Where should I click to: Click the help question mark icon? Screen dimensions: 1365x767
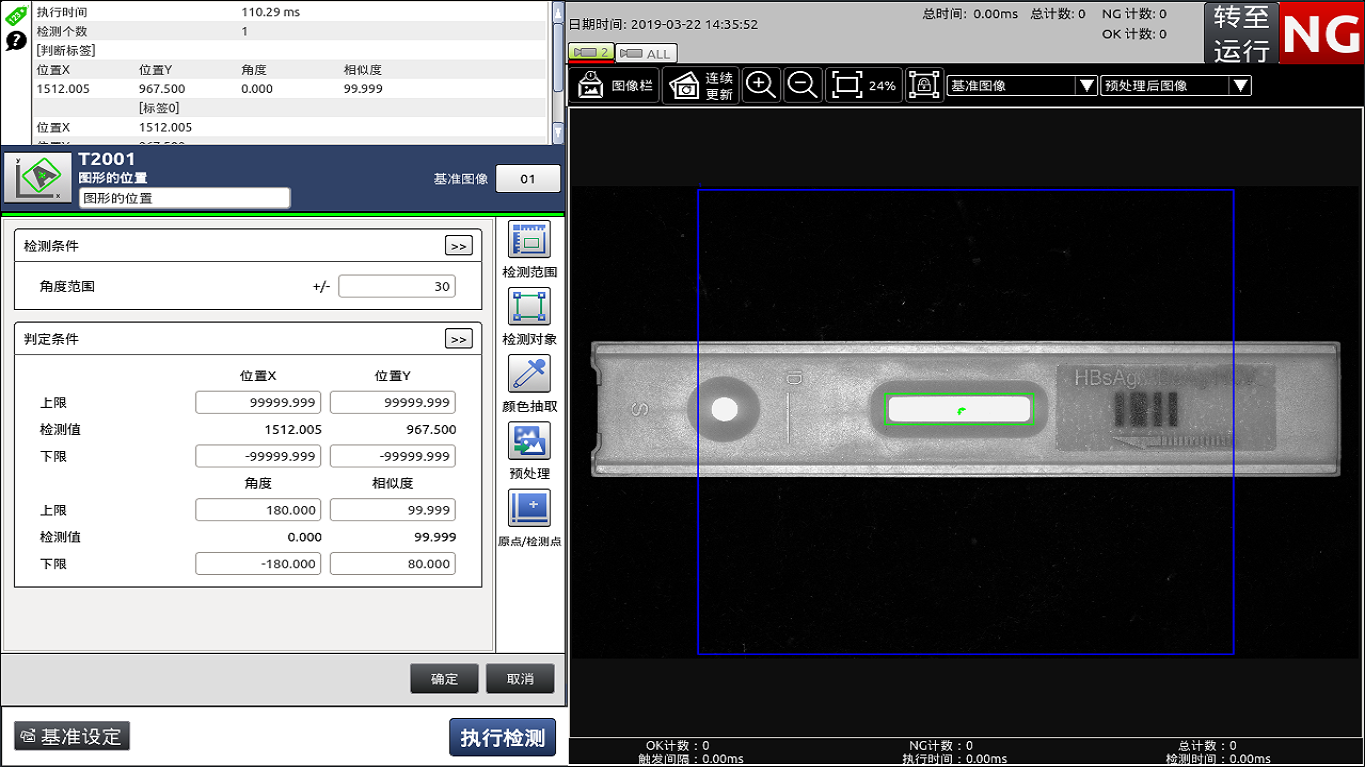pyautogui.click(x=16, y=41)
